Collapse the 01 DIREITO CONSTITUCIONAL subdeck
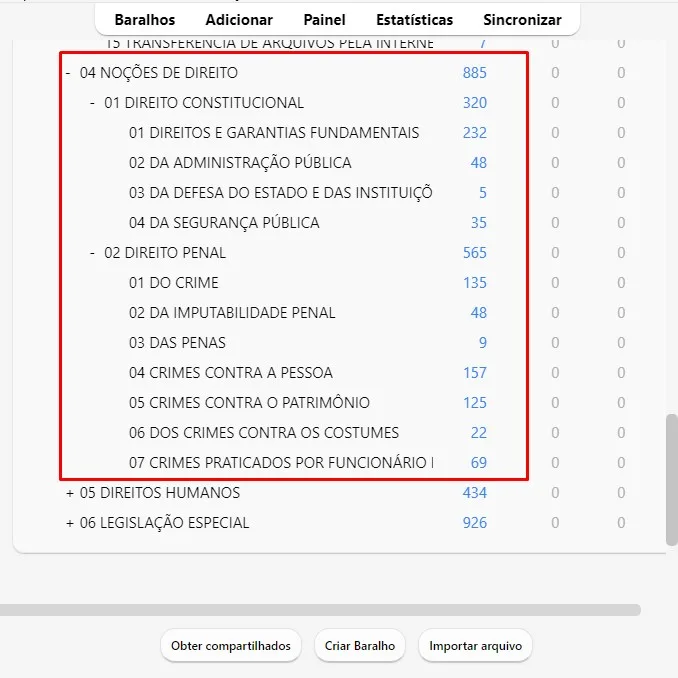Screen dimensions: 678x678 pos(92,103)
